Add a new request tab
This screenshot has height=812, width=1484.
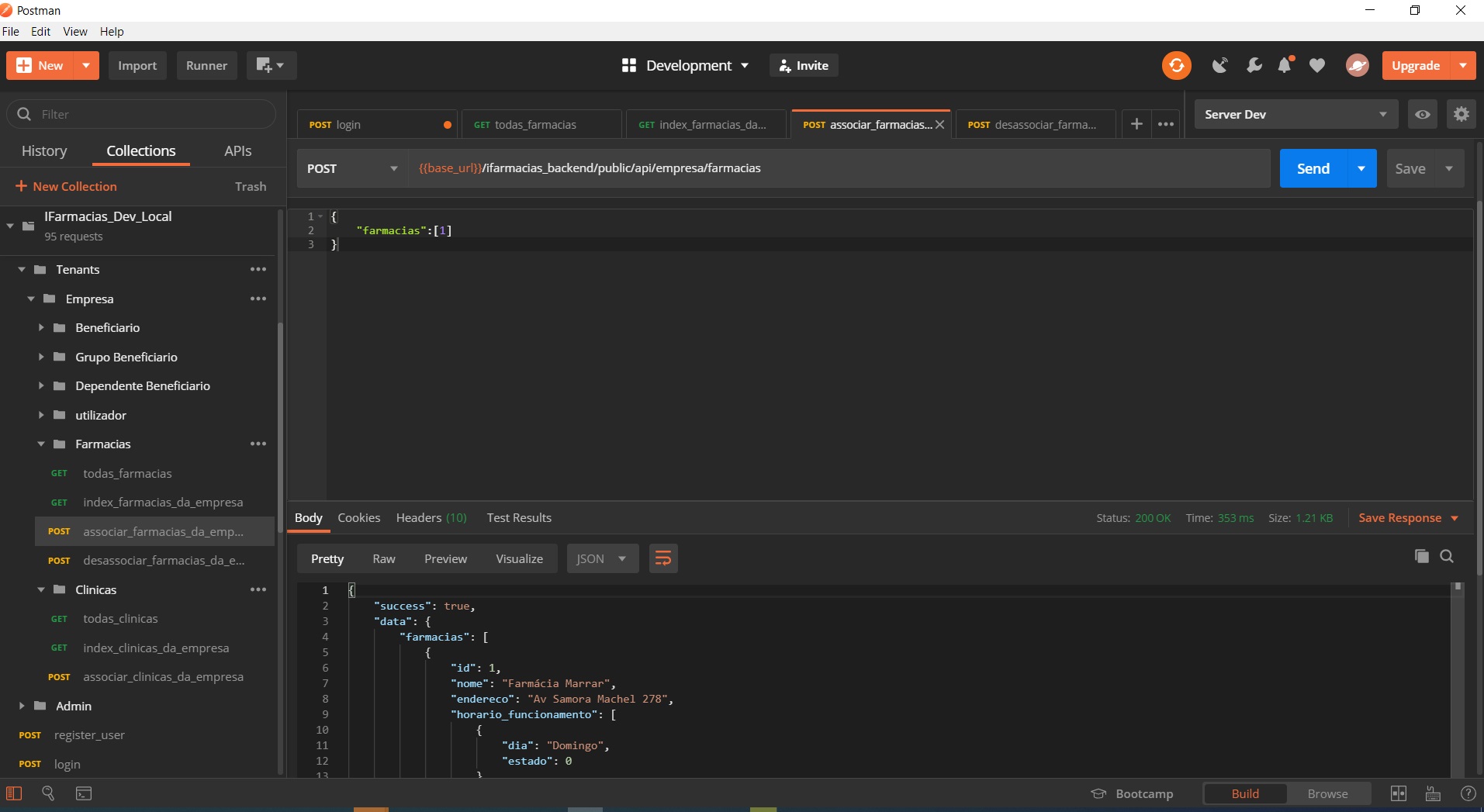click(x=1136, y=124)
